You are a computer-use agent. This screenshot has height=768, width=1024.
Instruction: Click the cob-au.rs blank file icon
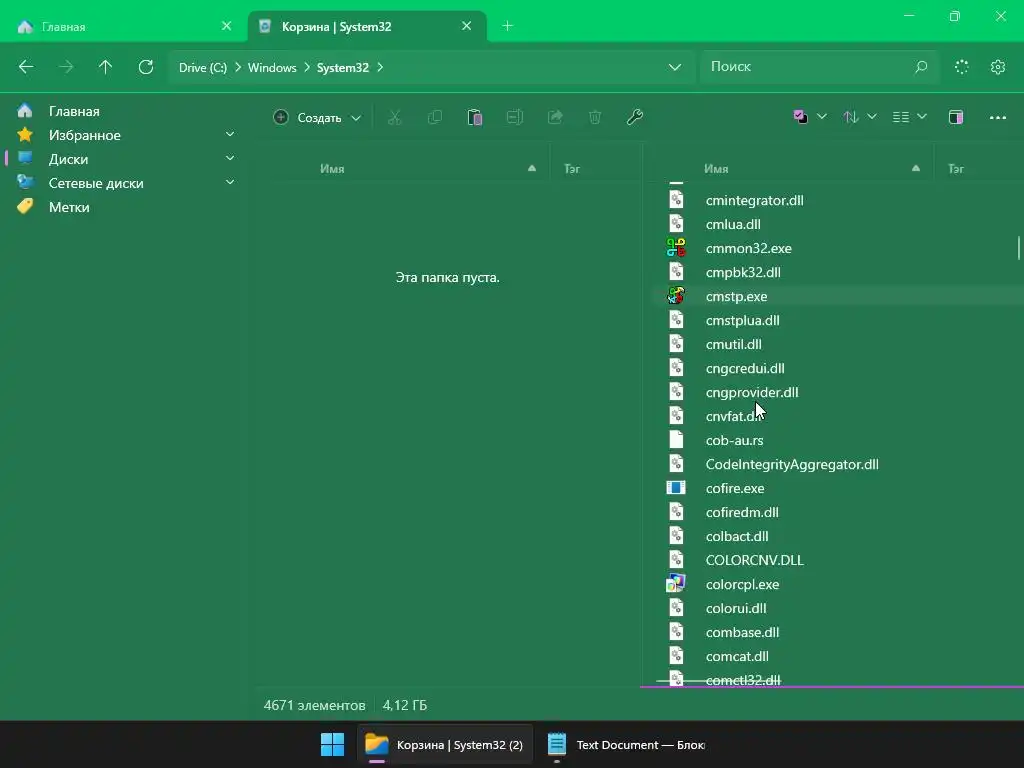tap(676, 440)
